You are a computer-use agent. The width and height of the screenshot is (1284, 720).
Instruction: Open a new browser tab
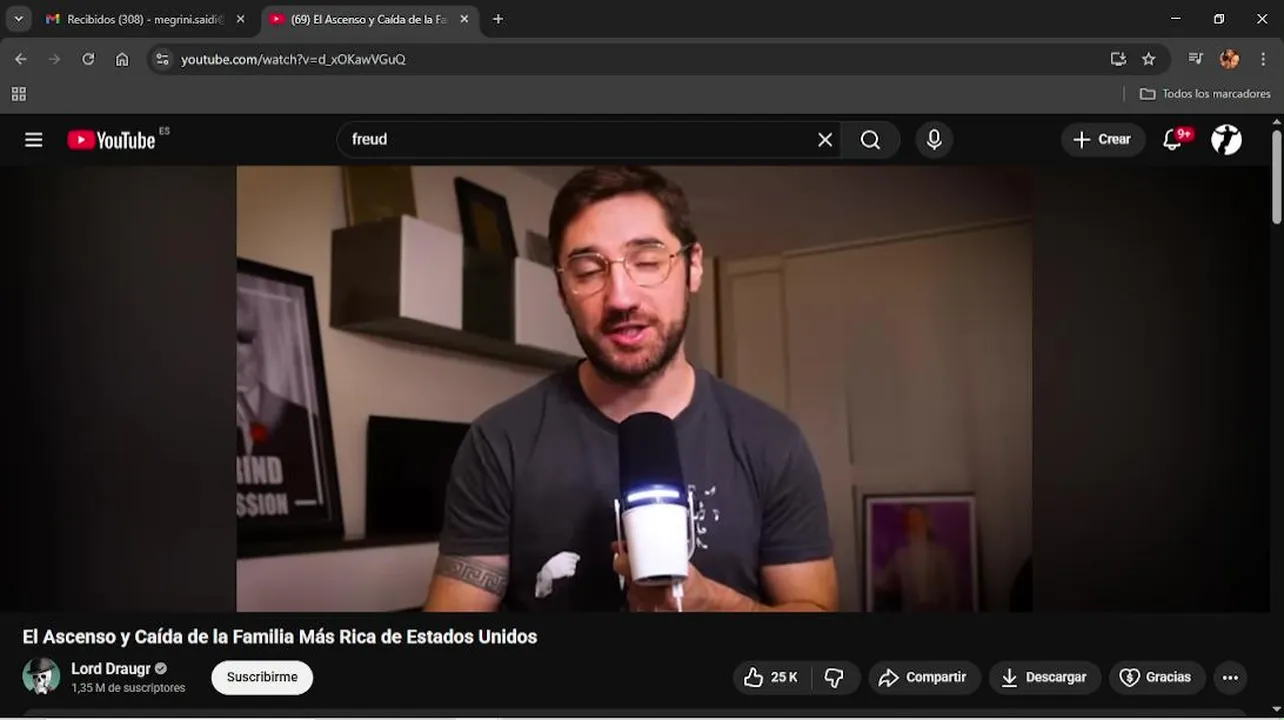coord(498,19)
